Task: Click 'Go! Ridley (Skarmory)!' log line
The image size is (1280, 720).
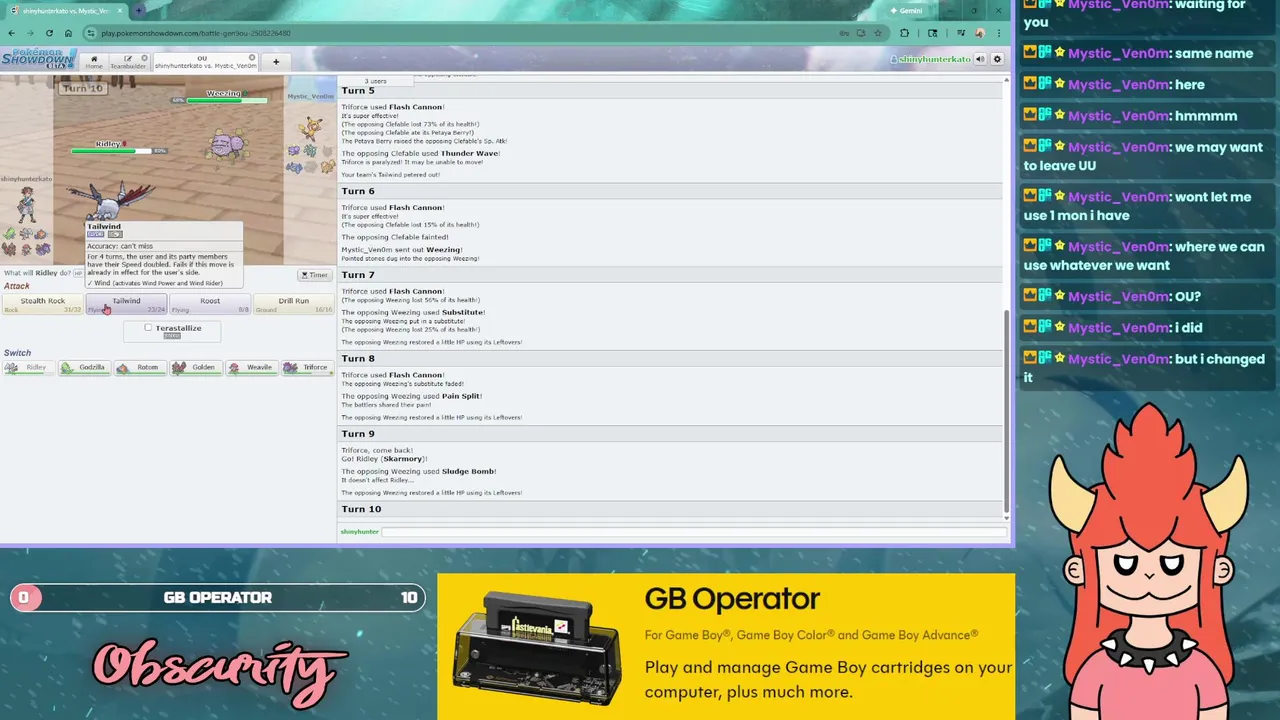Action: 384,459
